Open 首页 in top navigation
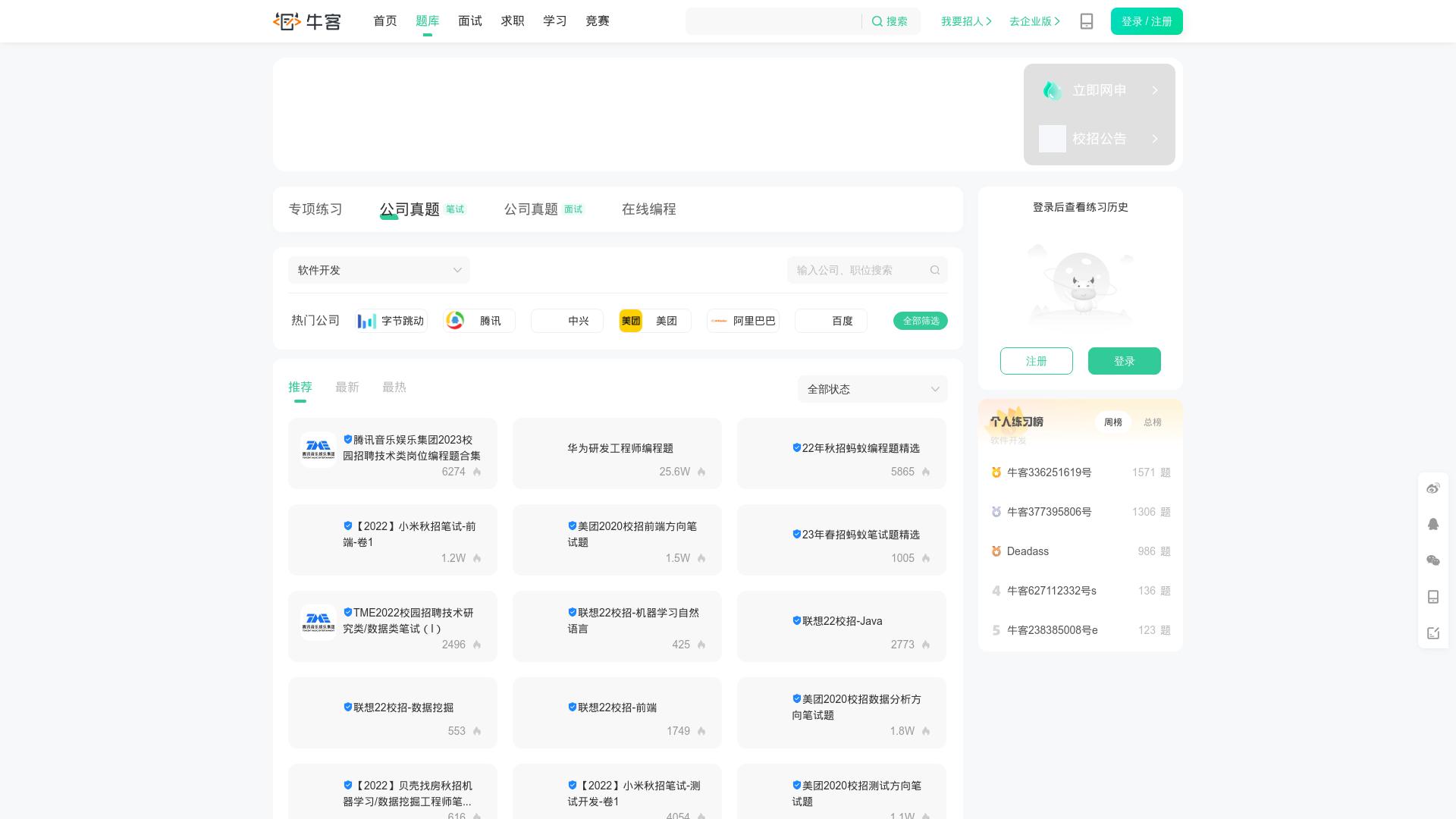Viewport: 1456px width, 819px height. point(385,21)
